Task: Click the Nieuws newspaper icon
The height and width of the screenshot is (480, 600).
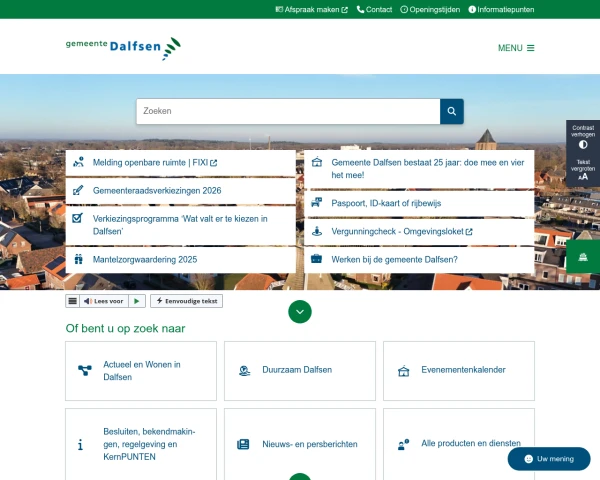Action: [243, 444]
